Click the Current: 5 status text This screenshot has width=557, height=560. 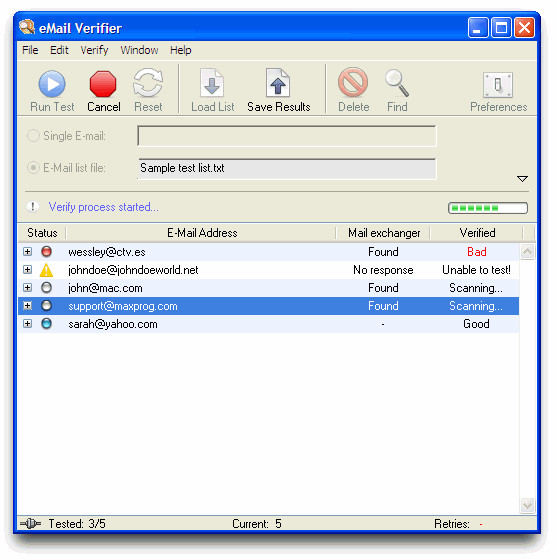coord(257,524)
